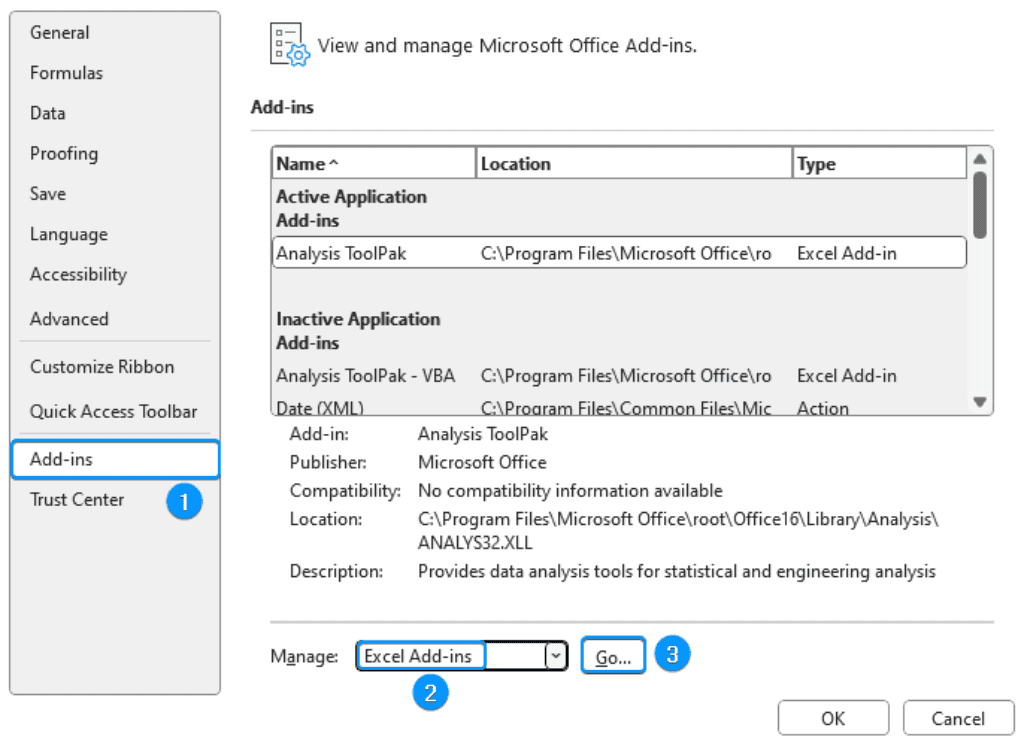Screen dimensions: 1024x746
Task: Click the 'Active Application Add-ins' group heading
Action: 351,208
